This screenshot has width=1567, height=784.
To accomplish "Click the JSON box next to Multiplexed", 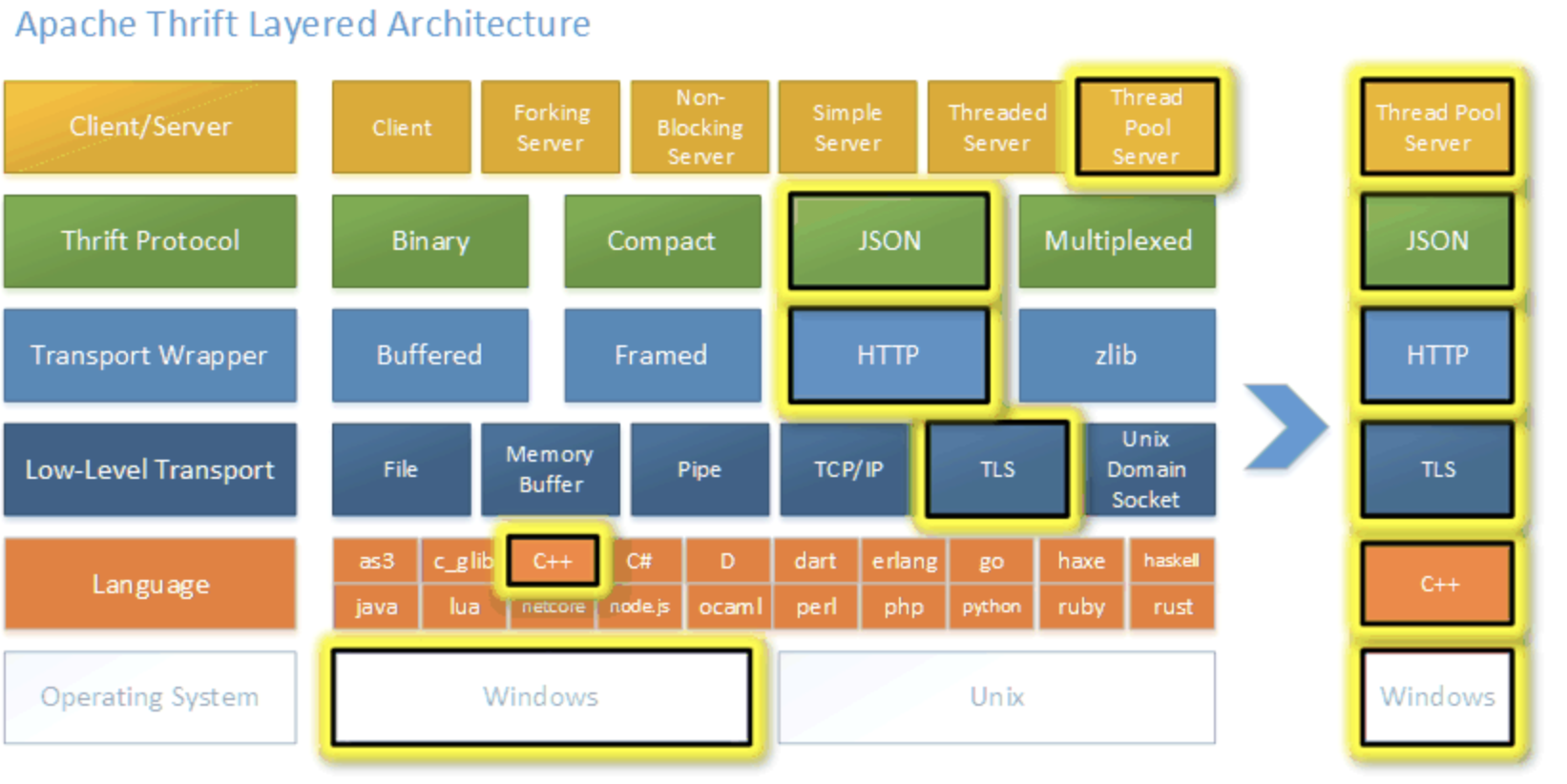I will (x=889, y=241).
